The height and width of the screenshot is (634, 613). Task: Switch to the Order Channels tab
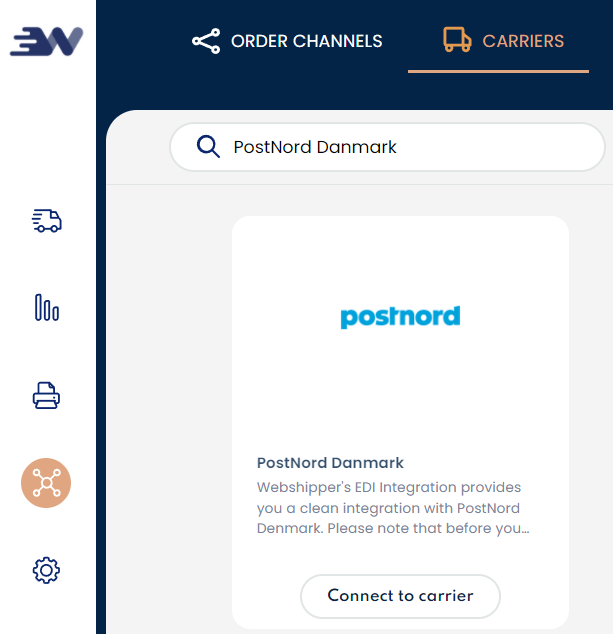coord(287,41)
